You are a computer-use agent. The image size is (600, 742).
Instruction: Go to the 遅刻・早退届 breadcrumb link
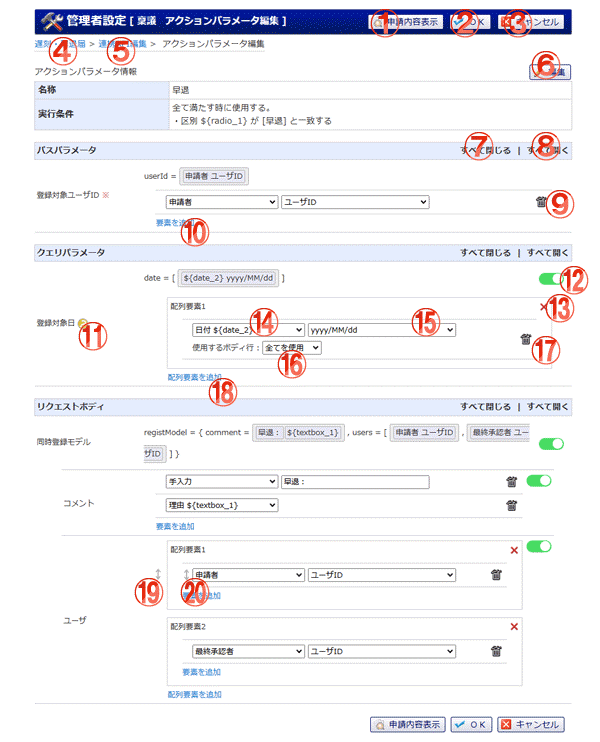click(60, 44)
